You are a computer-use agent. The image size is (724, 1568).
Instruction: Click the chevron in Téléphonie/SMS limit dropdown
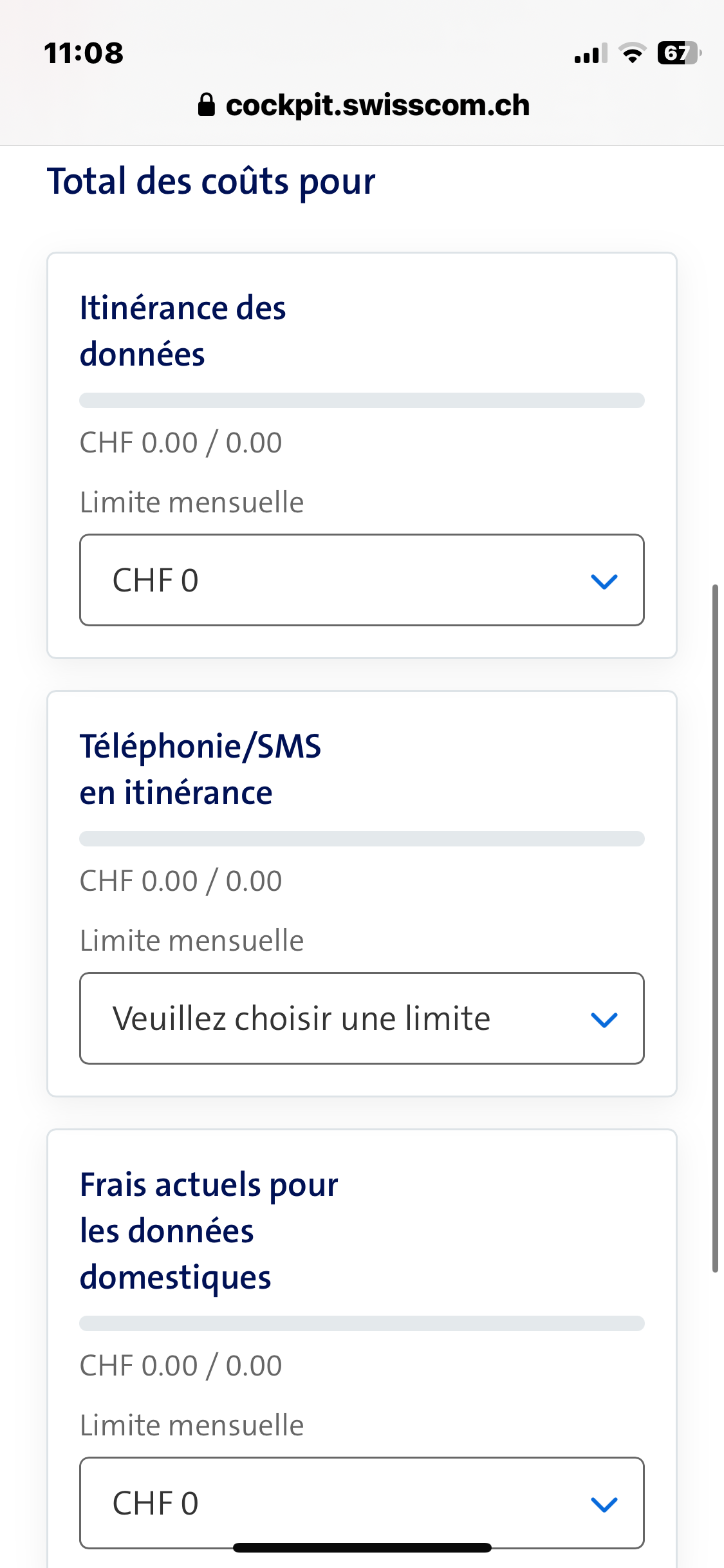(604, 1020)
